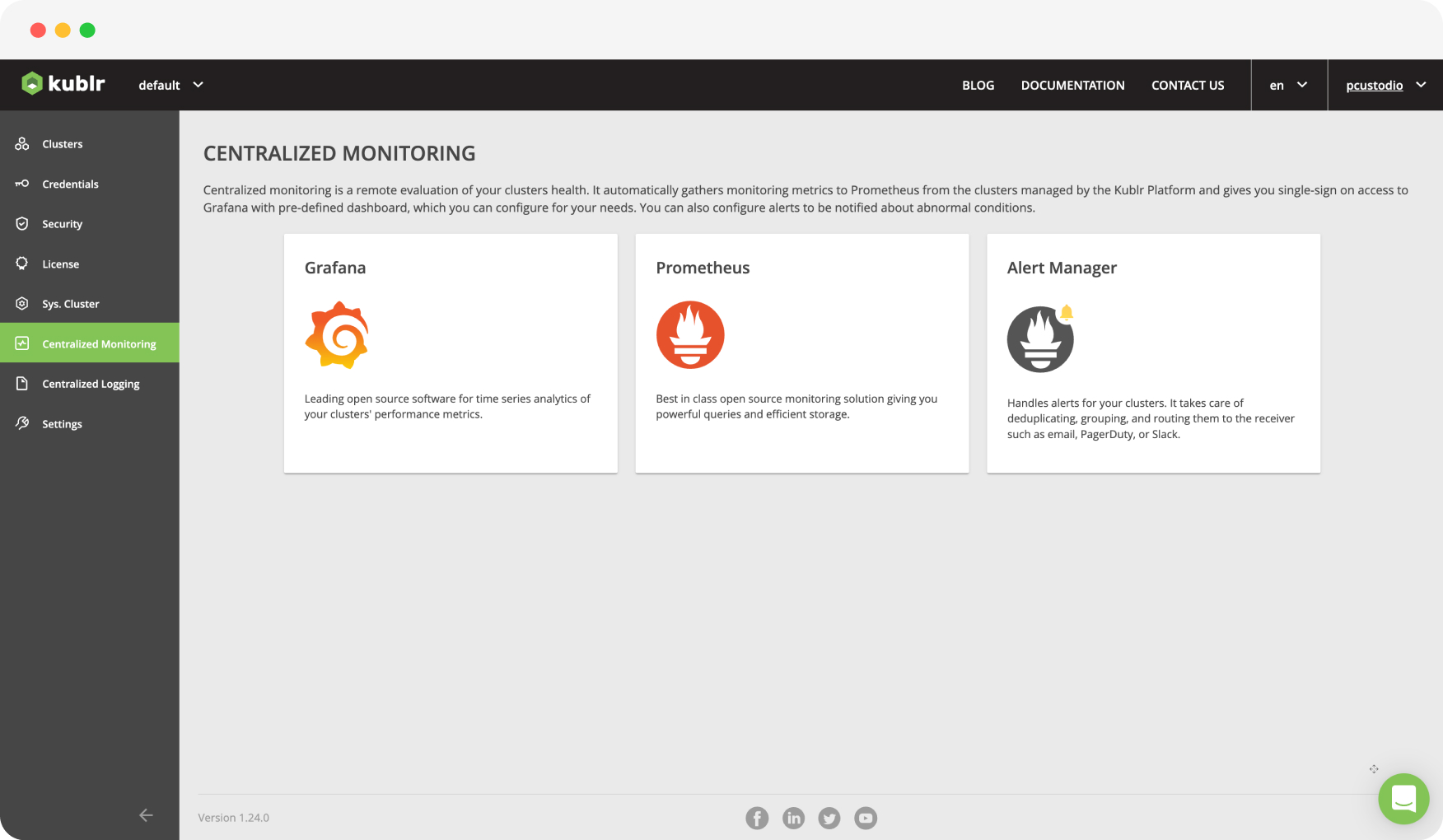Viewport: 1443px width, 840px height.
Task: Visit the Kublr LinkedIn page
Action: [x=793, y=818]
